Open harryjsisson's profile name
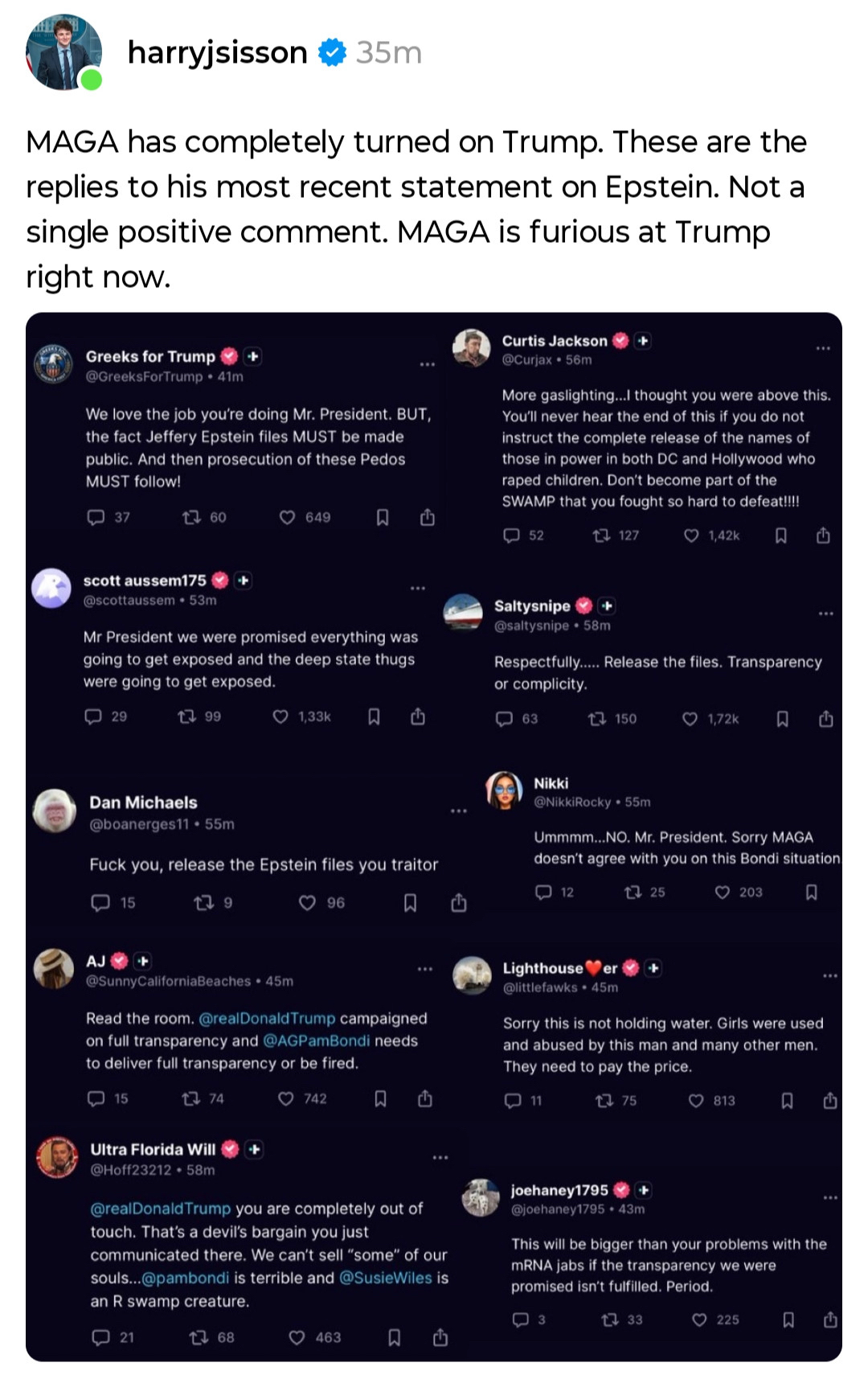 (x=217, y=52)
